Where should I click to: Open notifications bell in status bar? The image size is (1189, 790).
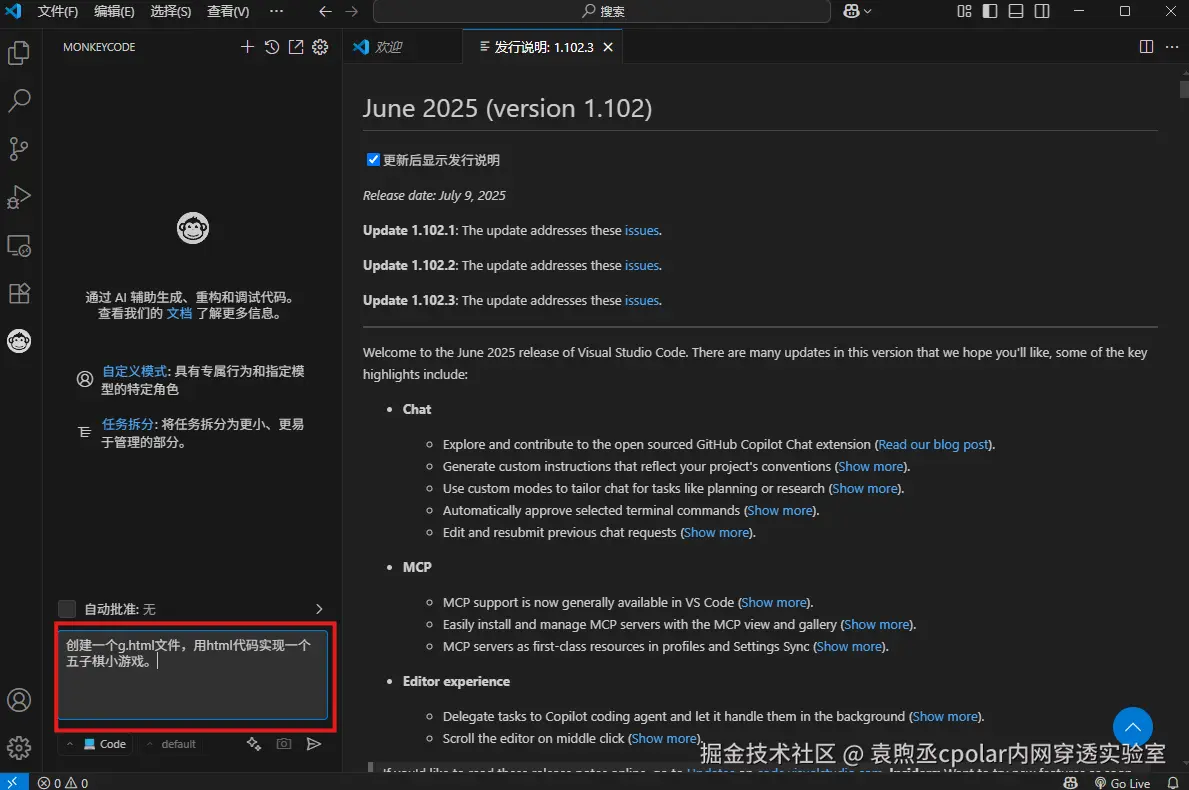1173,782
